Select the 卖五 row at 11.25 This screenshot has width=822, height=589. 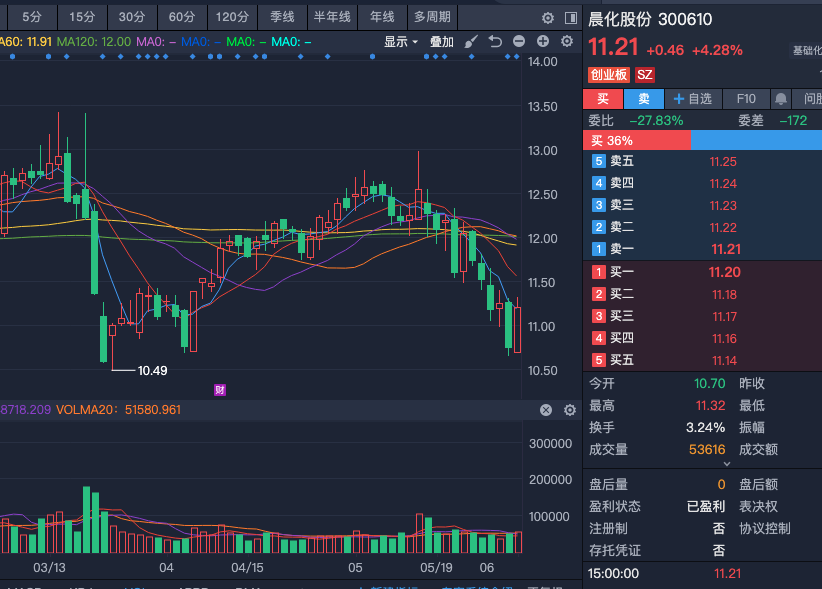702,161
